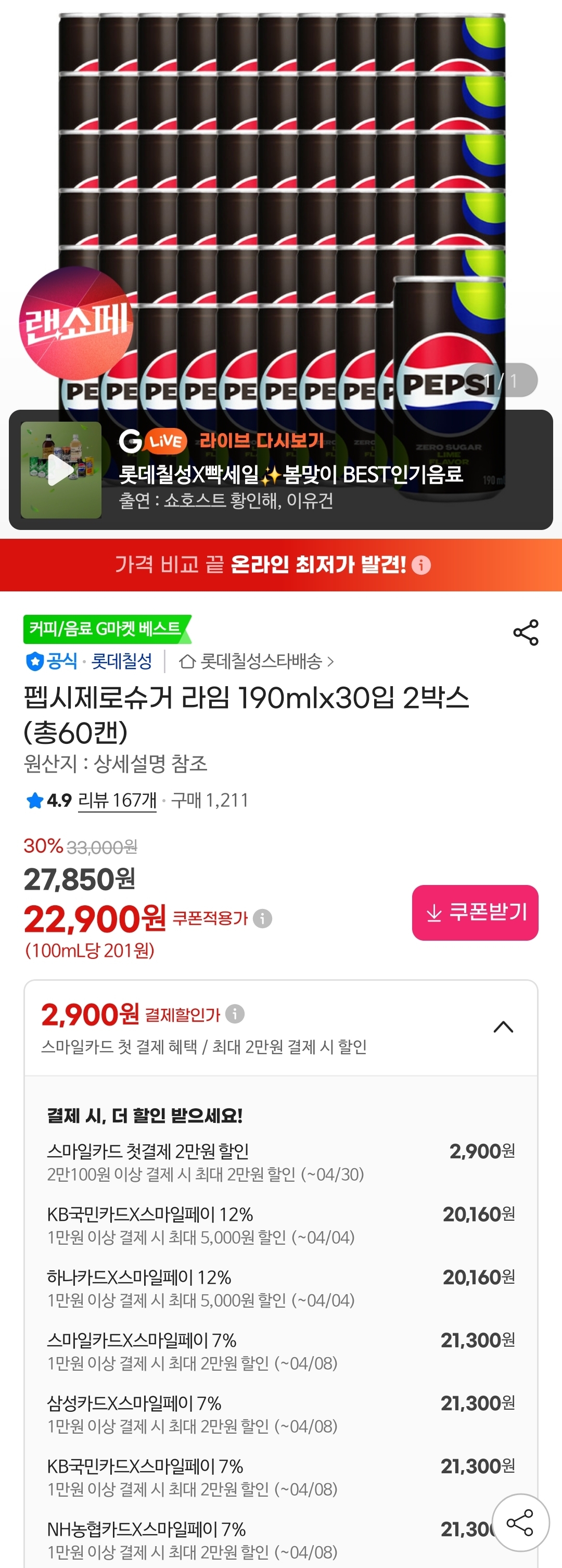Open the 리뷰 167개 reviews link
The image size is (562, 1568).
[x=118, y=800]
